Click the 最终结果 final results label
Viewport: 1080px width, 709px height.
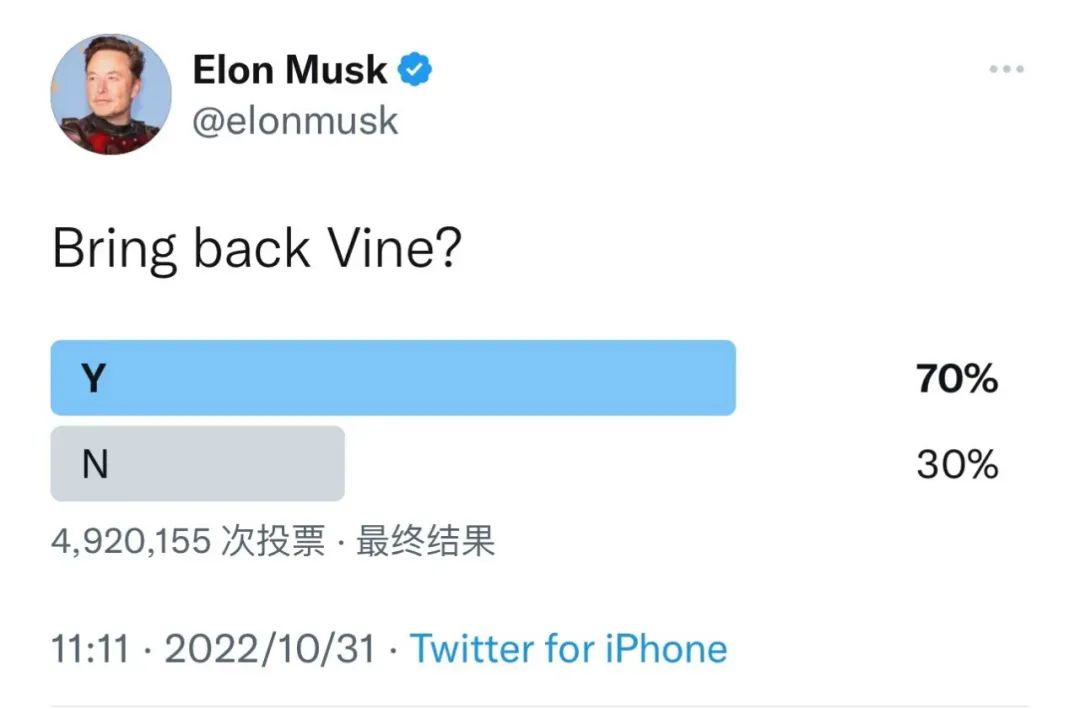(x=426, y=542)
